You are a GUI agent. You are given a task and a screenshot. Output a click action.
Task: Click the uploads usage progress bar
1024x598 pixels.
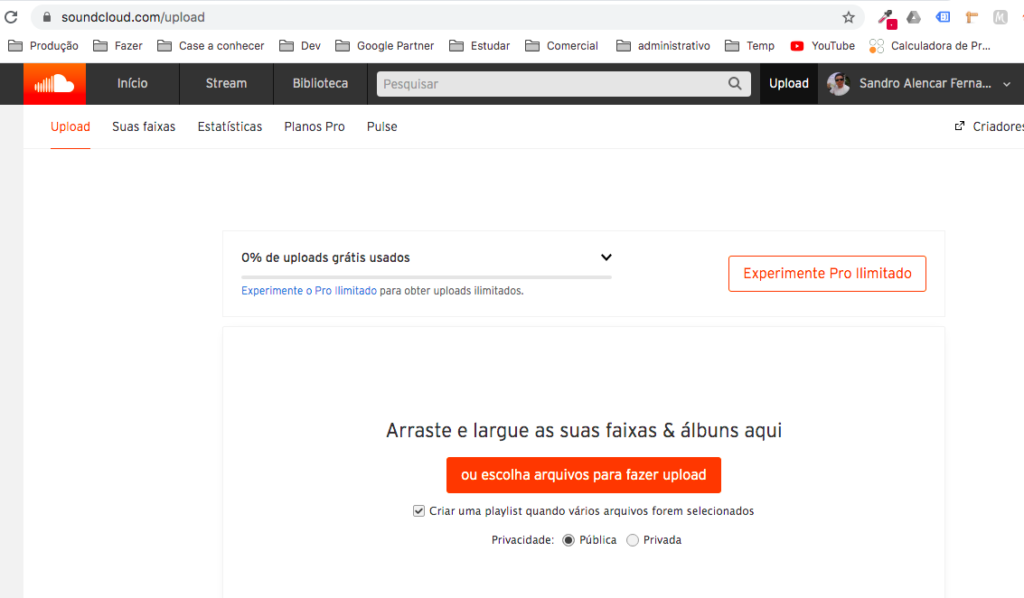click(425, 275)
